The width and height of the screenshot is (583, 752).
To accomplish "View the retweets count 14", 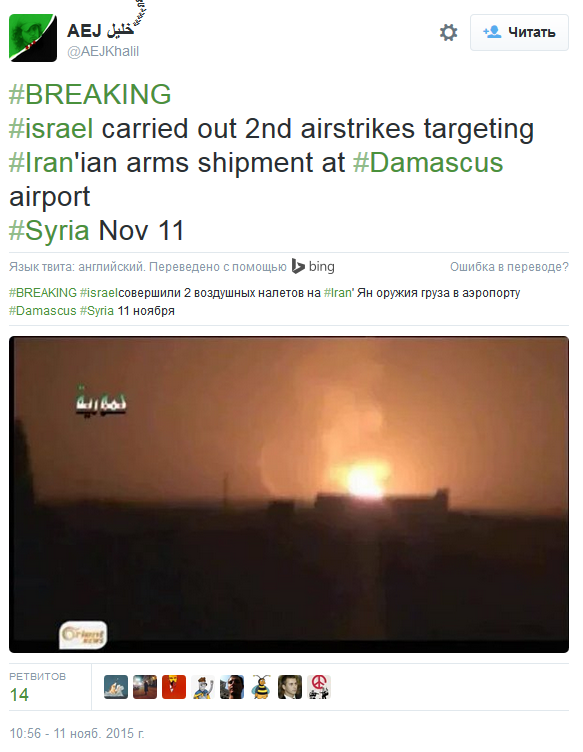I will pyautogui.click(x=19, y=694).
